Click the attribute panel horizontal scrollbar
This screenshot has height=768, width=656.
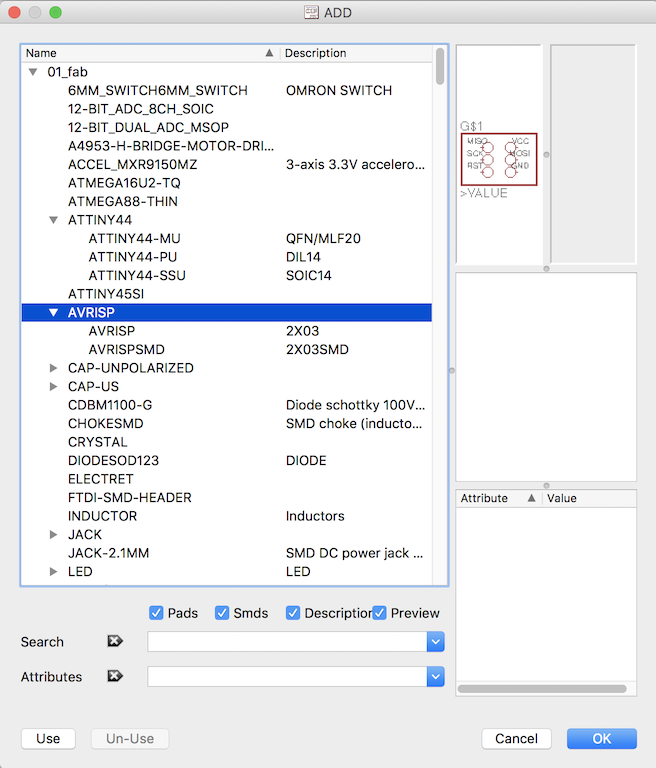[542, 689]
